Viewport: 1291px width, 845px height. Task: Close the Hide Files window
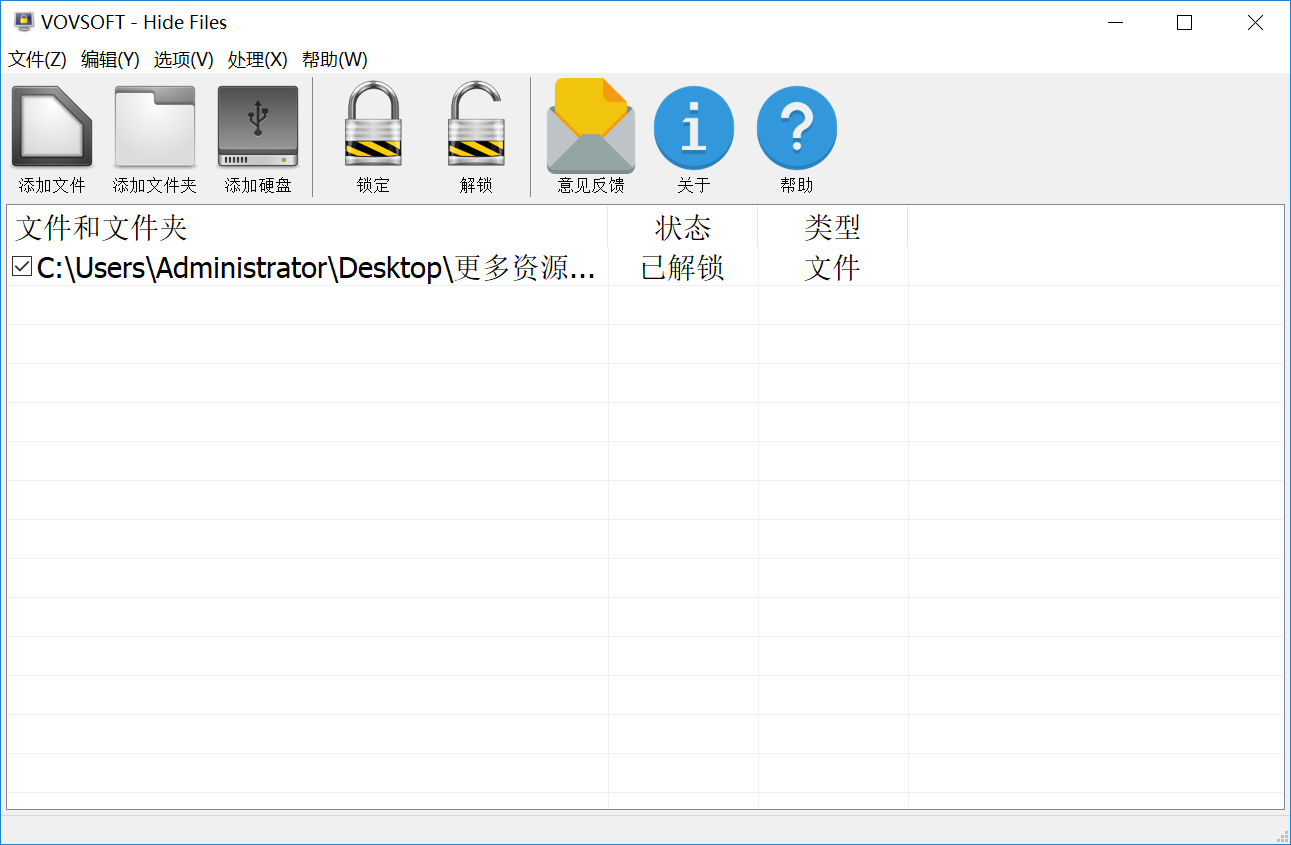(x=1255, y=23)
